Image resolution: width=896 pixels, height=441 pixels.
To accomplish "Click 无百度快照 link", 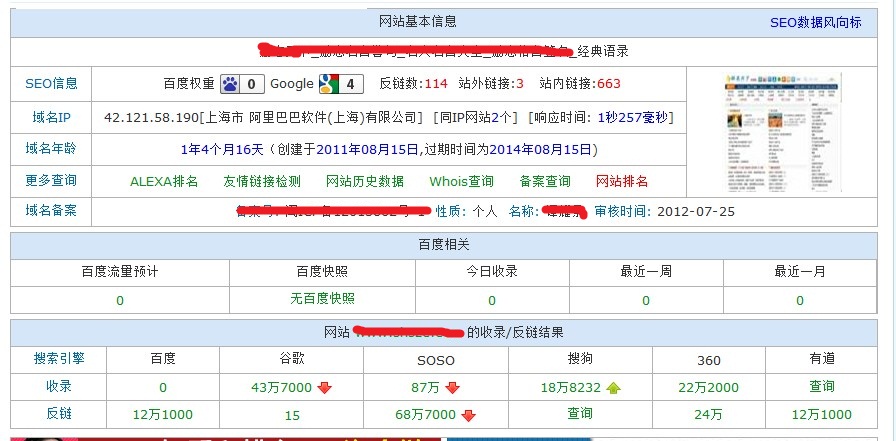I will [322, 299].
